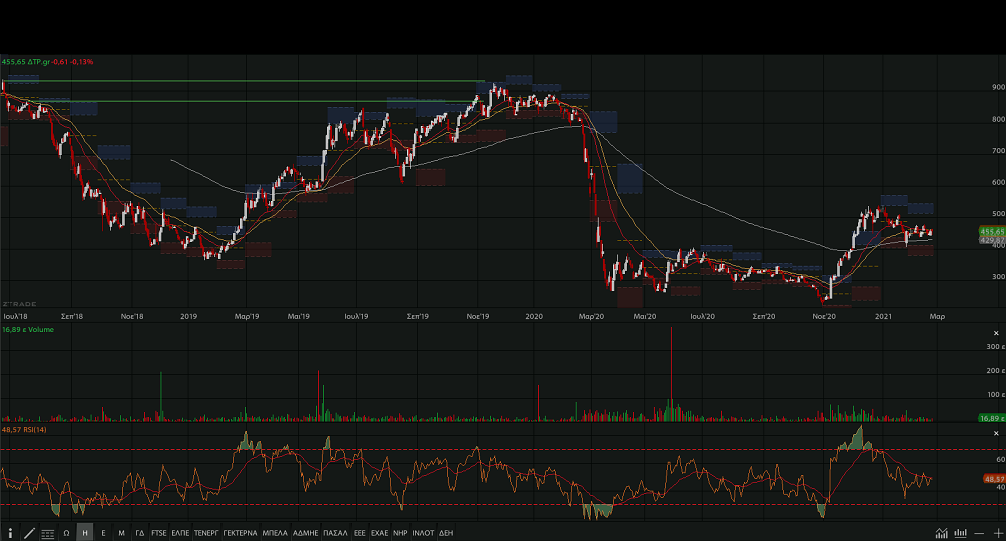Open the info icon in bottom toolbar
Screen dimensions: 1006x541
click(x=10, y=533)
